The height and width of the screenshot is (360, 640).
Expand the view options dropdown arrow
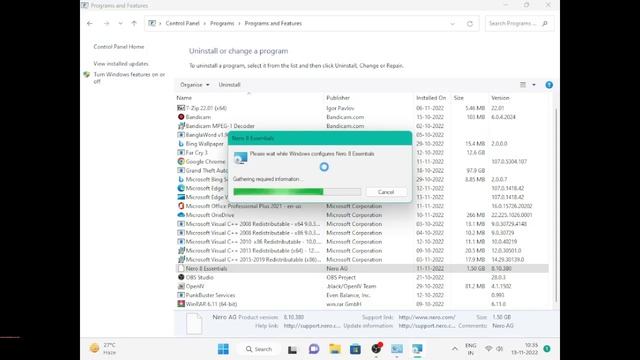click(x=534, y=85)
